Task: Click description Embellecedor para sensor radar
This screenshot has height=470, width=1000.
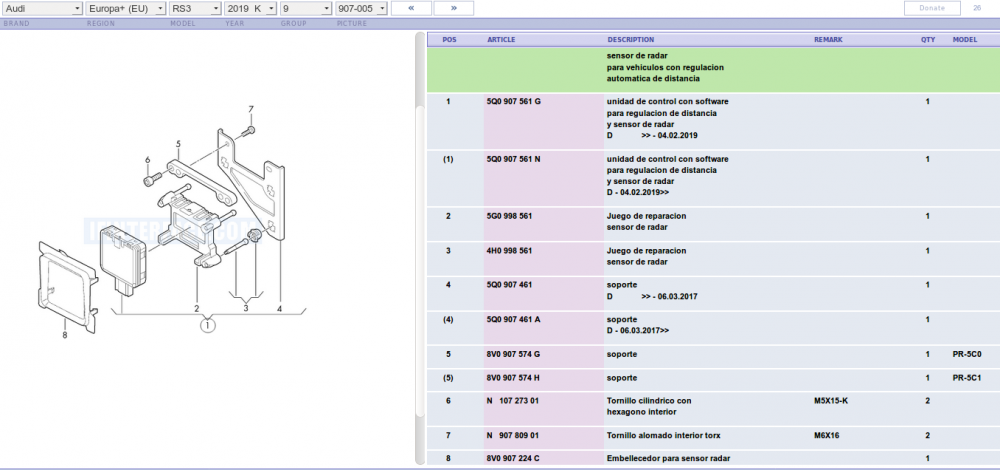Action: (668, 459)
